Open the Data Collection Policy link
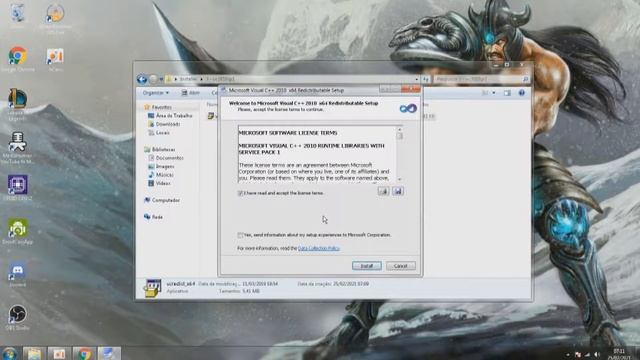The width and height of the screenshot is (640, 360). [319, 248]
